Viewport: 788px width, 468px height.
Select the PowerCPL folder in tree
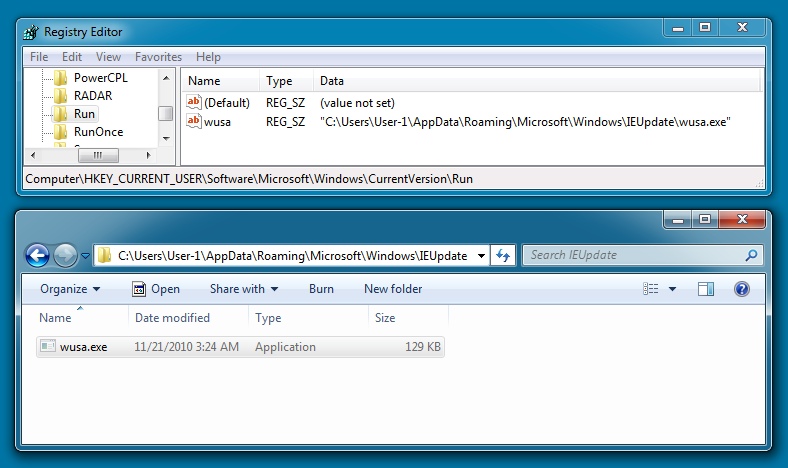[100, 77]
